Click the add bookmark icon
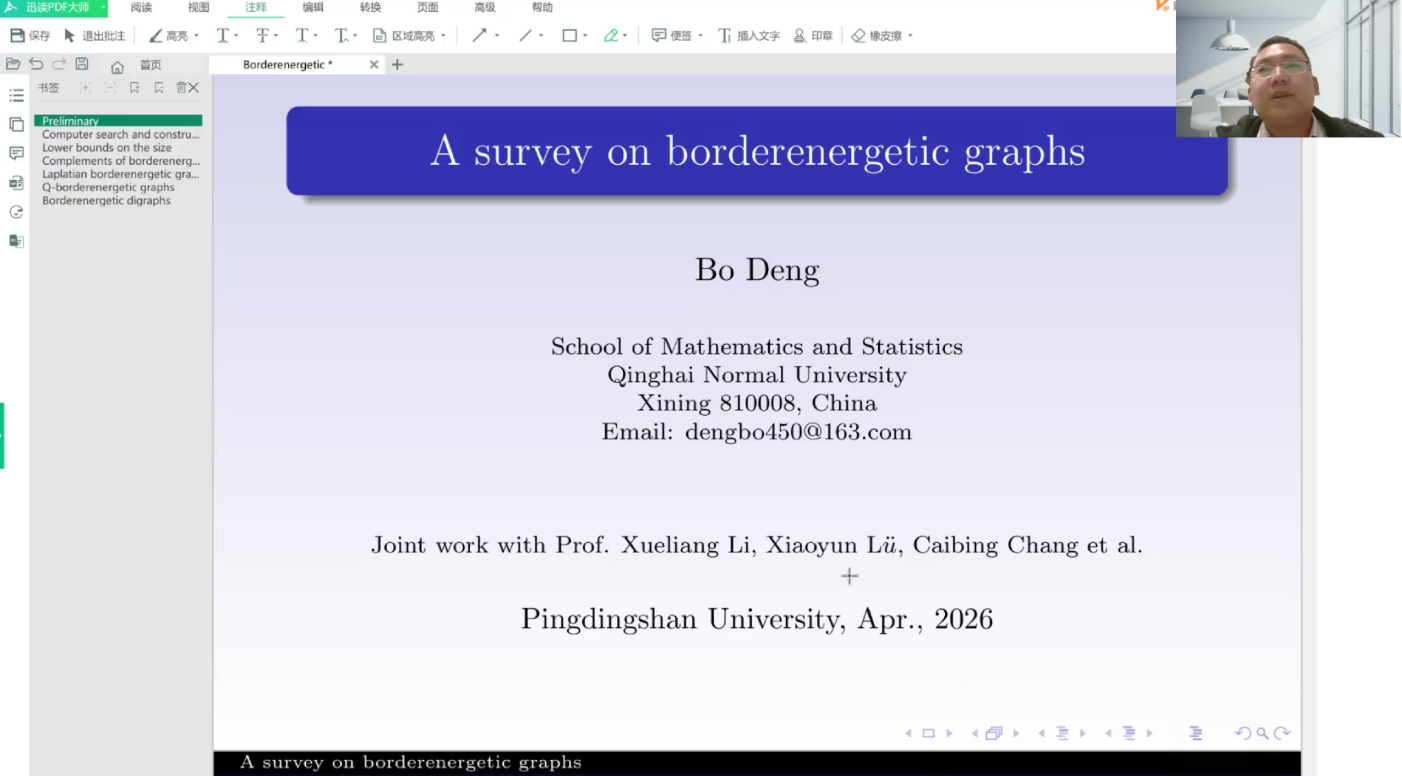 click(x=134, y=88)
